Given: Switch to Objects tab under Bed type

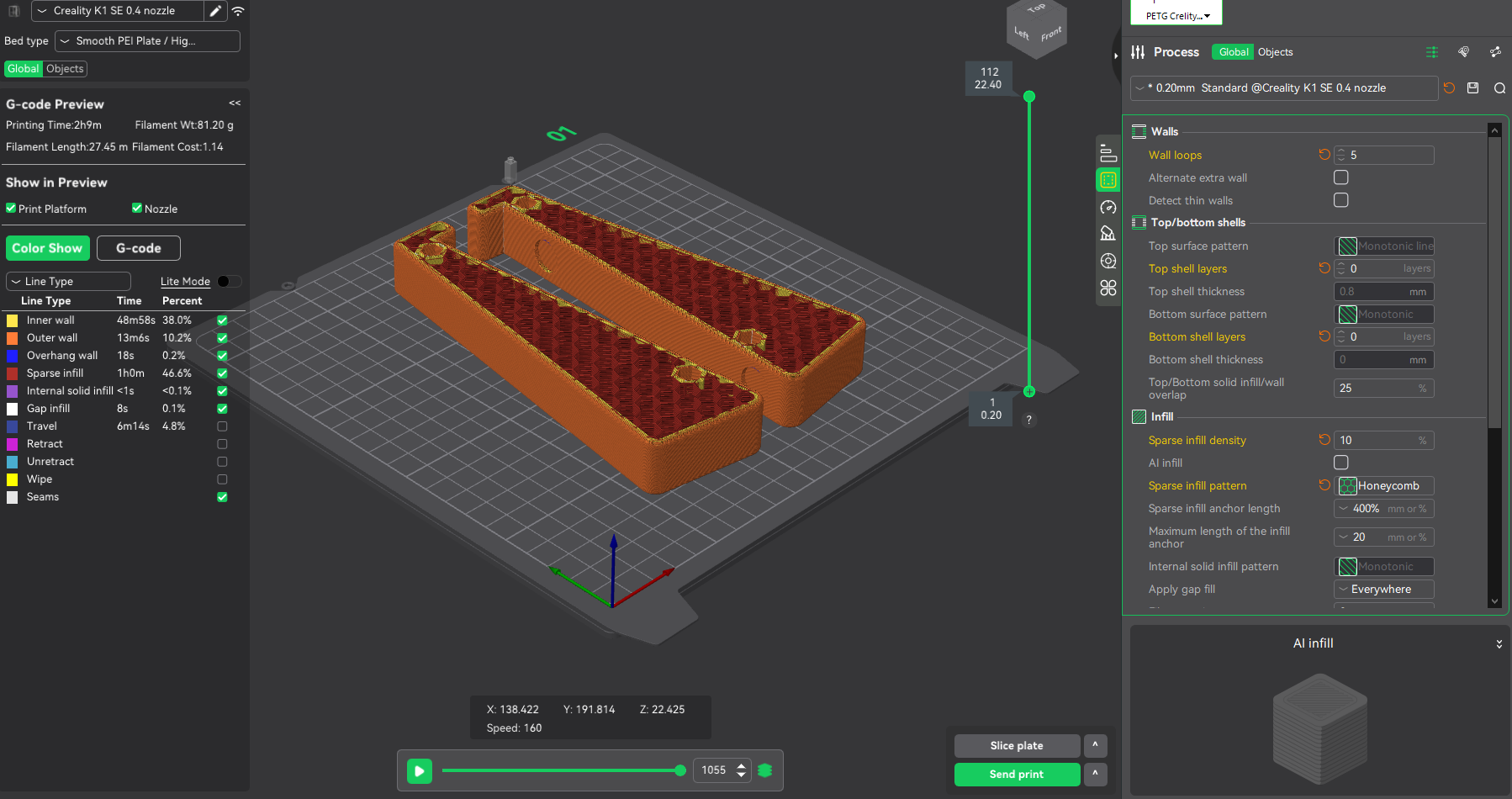Looking at the screenshot, I should (x=65, y=69).
